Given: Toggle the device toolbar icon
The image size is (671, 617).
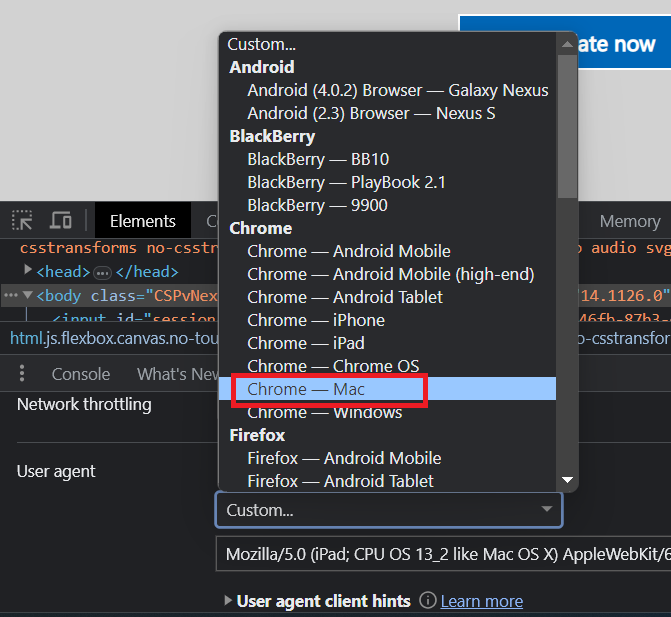Looking at the screenshot, I should [x=61, y=220].
